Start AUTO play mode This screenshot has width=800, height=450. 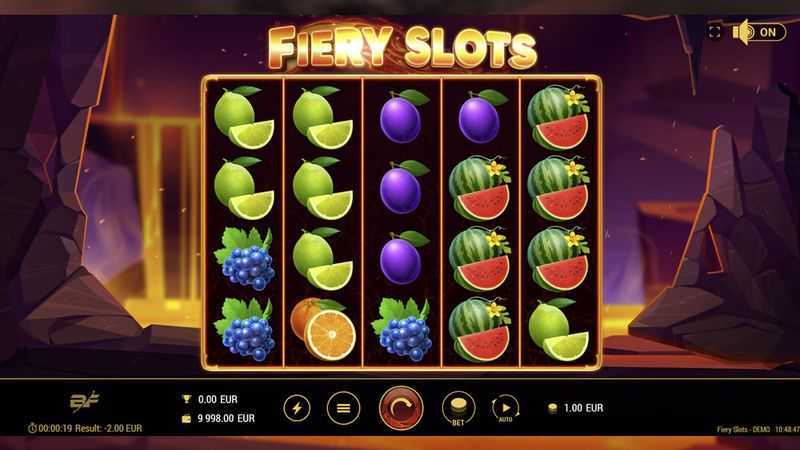point(506,408)
